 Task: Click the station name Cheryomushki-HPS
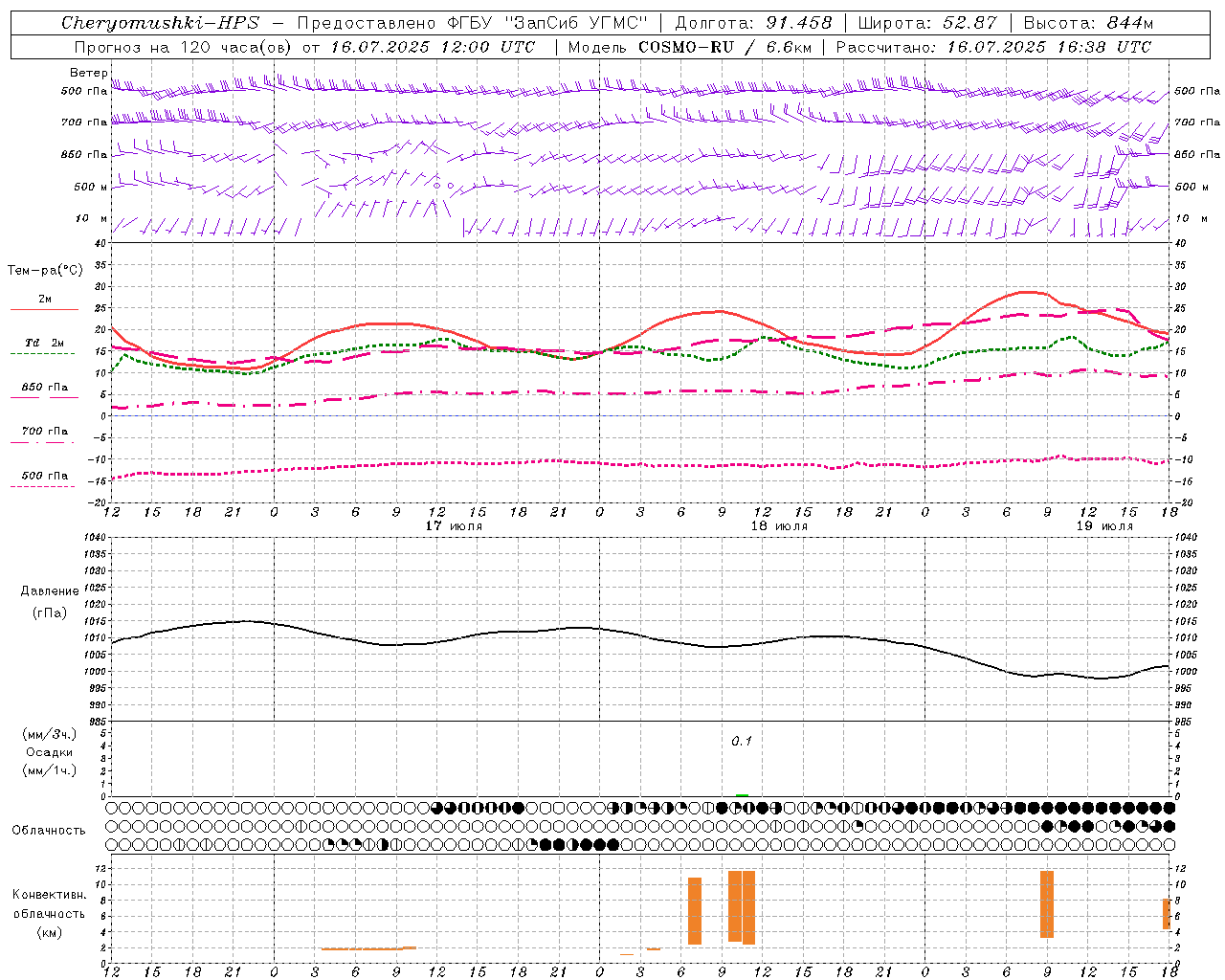pyautogui.click(x=160, y=23)
